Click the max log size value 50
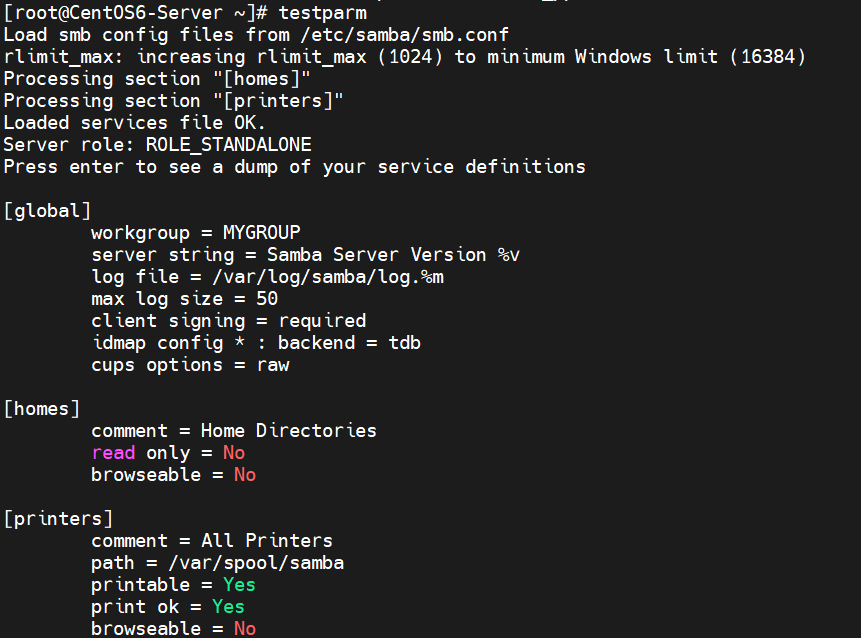The width and height of the screenshot is (861, 638). point(267,299)
